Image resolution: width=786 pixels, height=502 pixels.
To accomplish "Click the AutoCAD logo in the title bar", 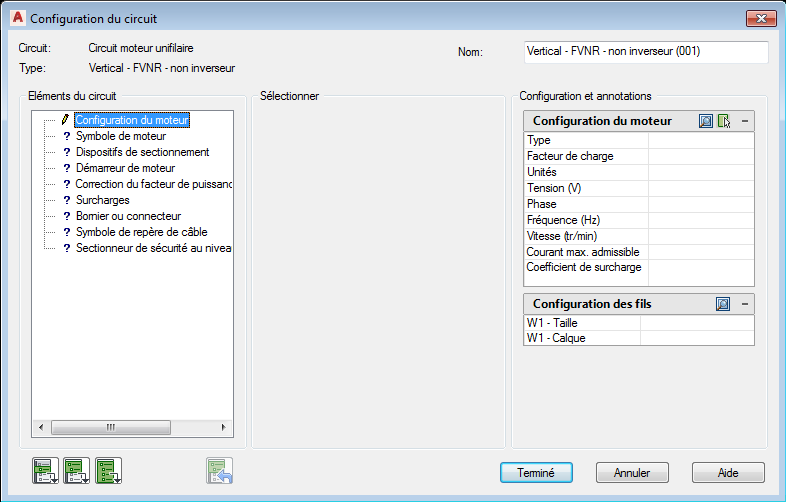I will (x=16, y=18).
